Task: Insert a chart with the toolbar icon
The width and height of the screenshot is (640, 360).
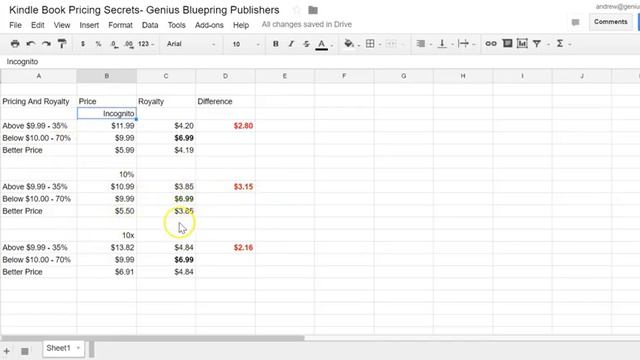Action: [x=522, y=43]
